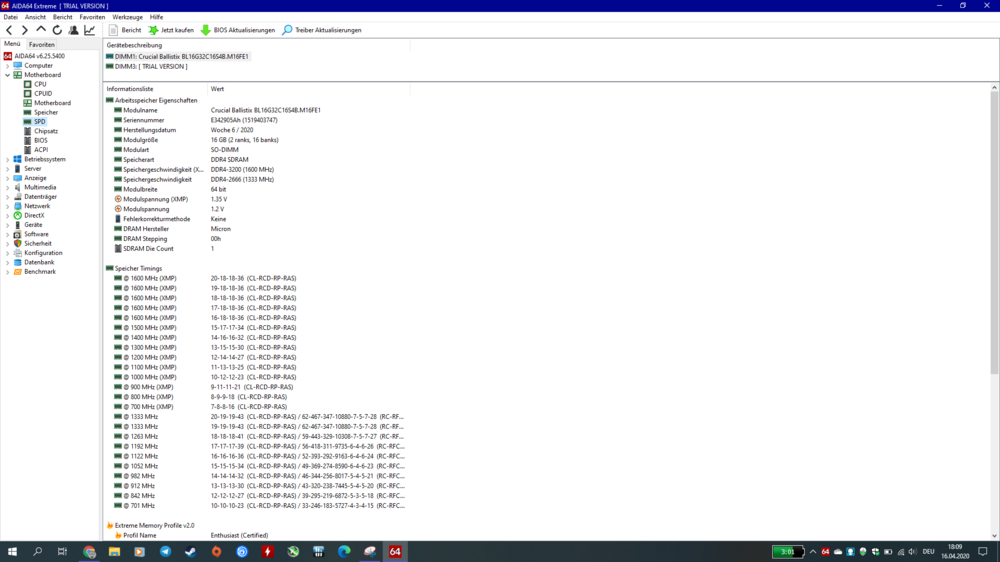This screenshot has width=1000, height=562.
Task: Expand the Betriebssystem tree node
Action: coord(8,159)
